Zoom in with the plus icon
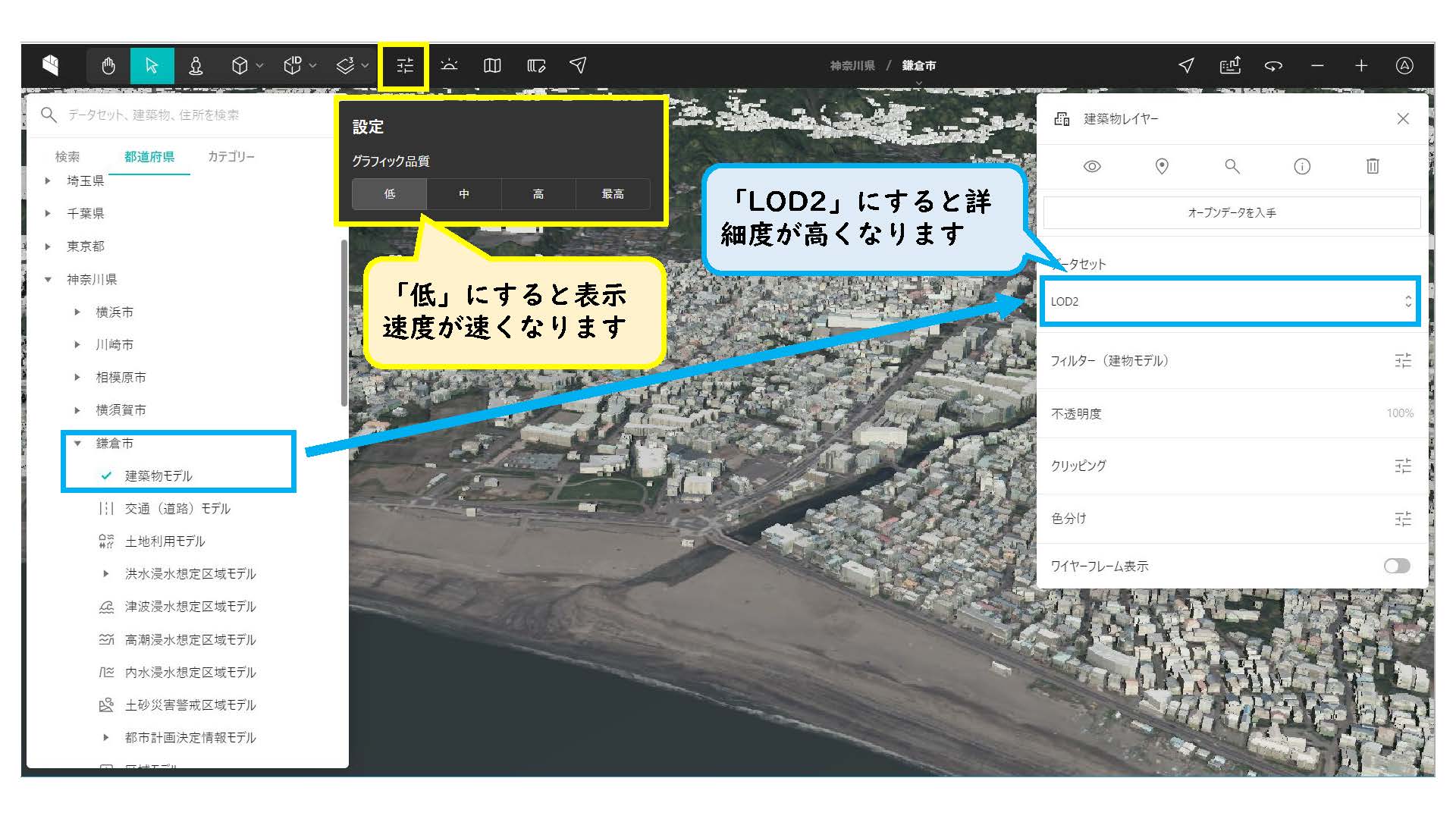Image resolution: width=1456 pixels, height=819 pixels. (x=1361, y=66)
